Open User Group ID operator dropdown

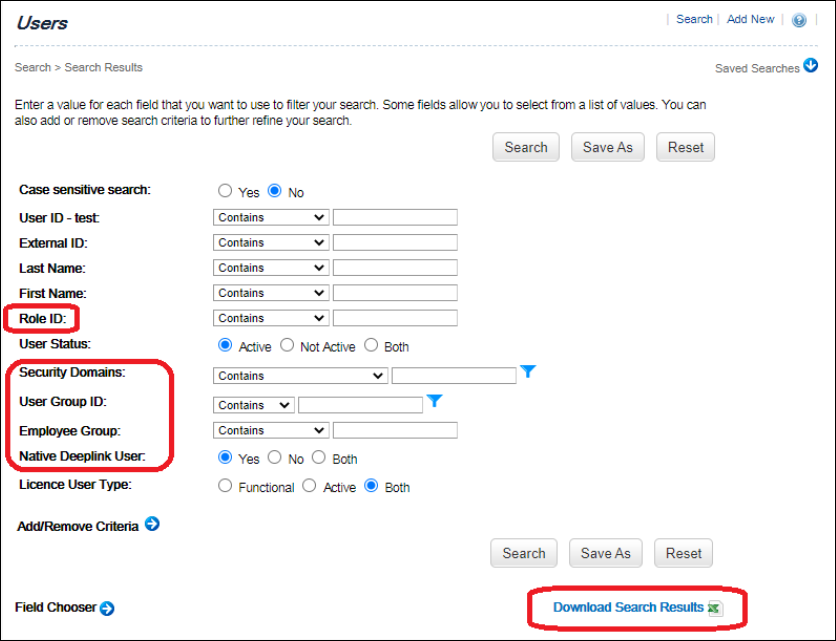254,405
